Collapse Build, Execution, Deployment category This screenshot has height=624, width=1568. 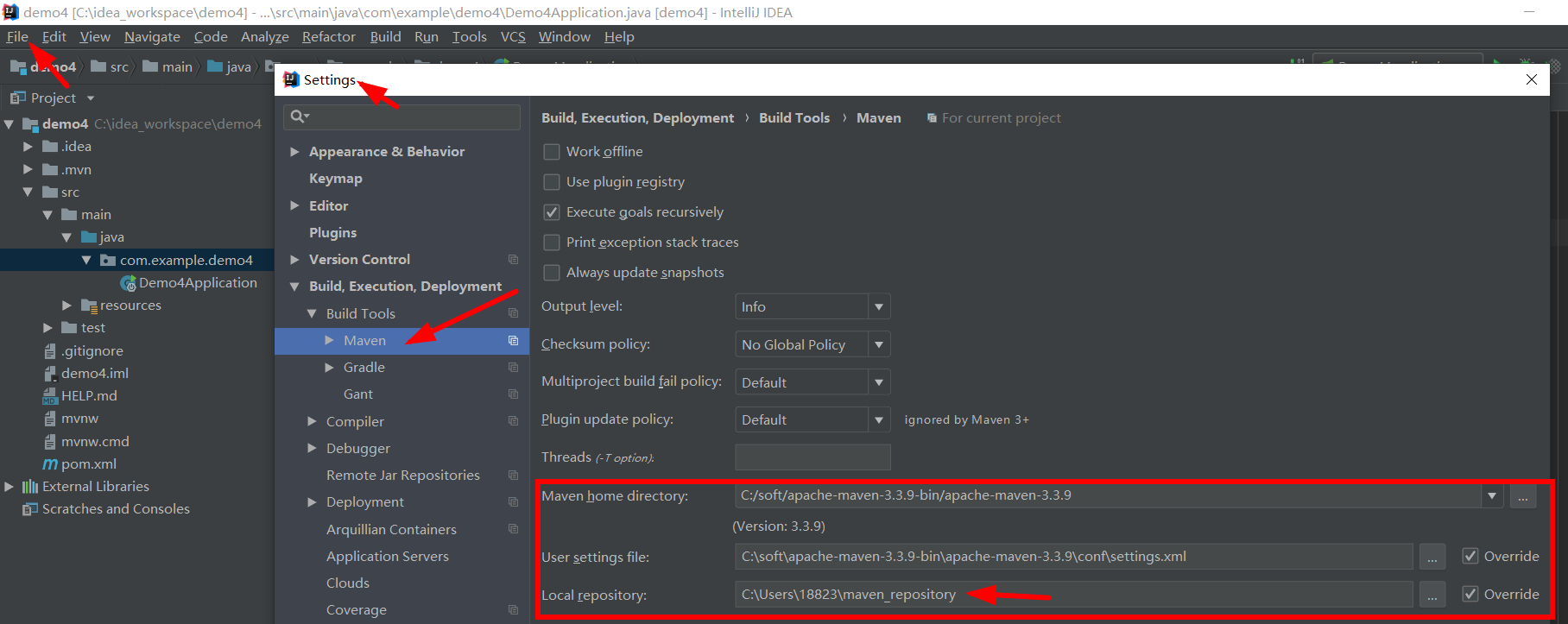tap(294, 287)
